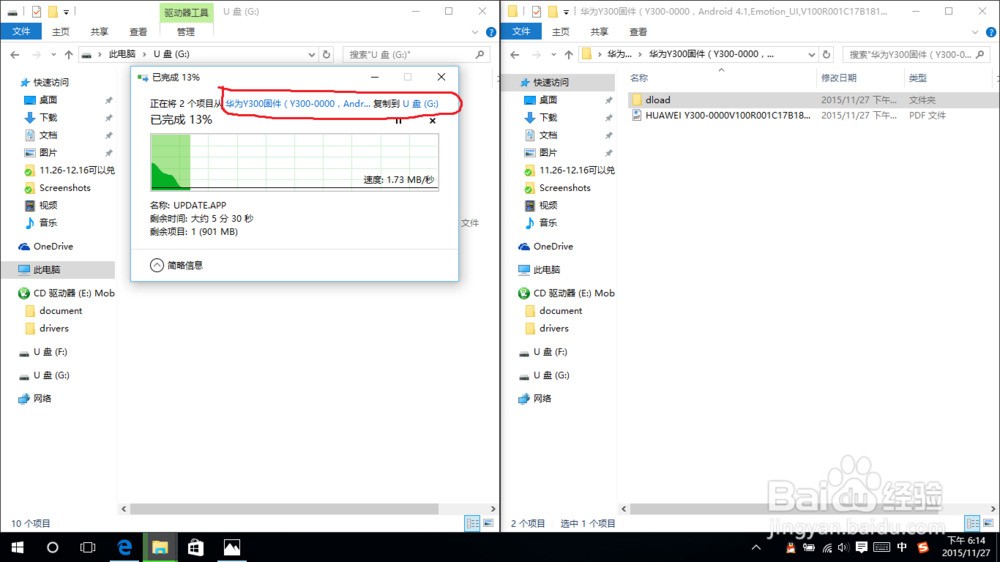The width and height of the screenshot is (1000, 562).
Task: Switch to 查看 tab in left window
Action: pos(138,32)
